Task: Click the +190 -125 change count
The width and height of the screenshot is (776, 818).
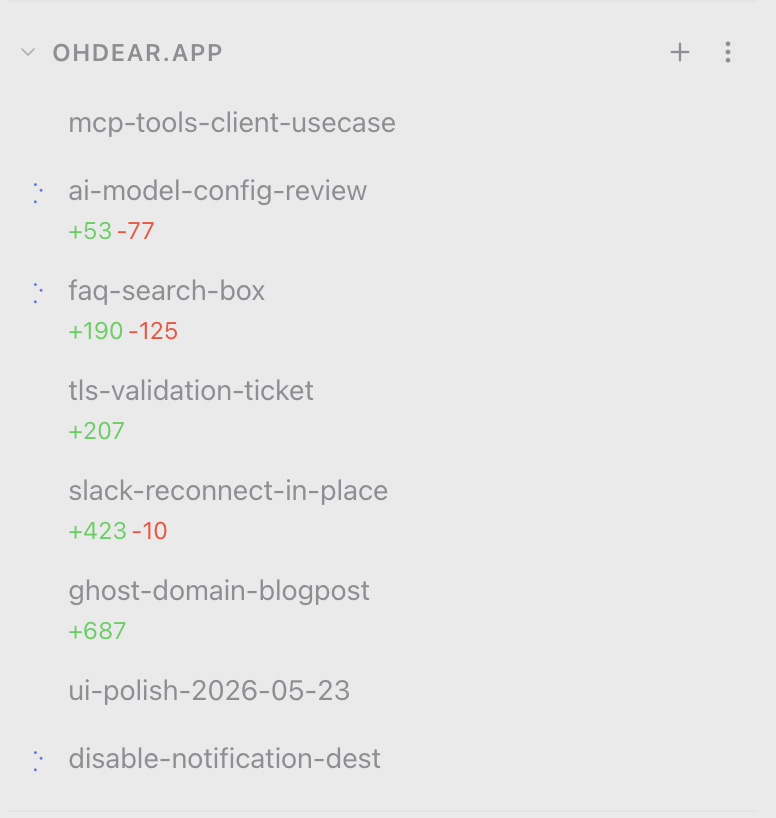Action: (123, 331)
